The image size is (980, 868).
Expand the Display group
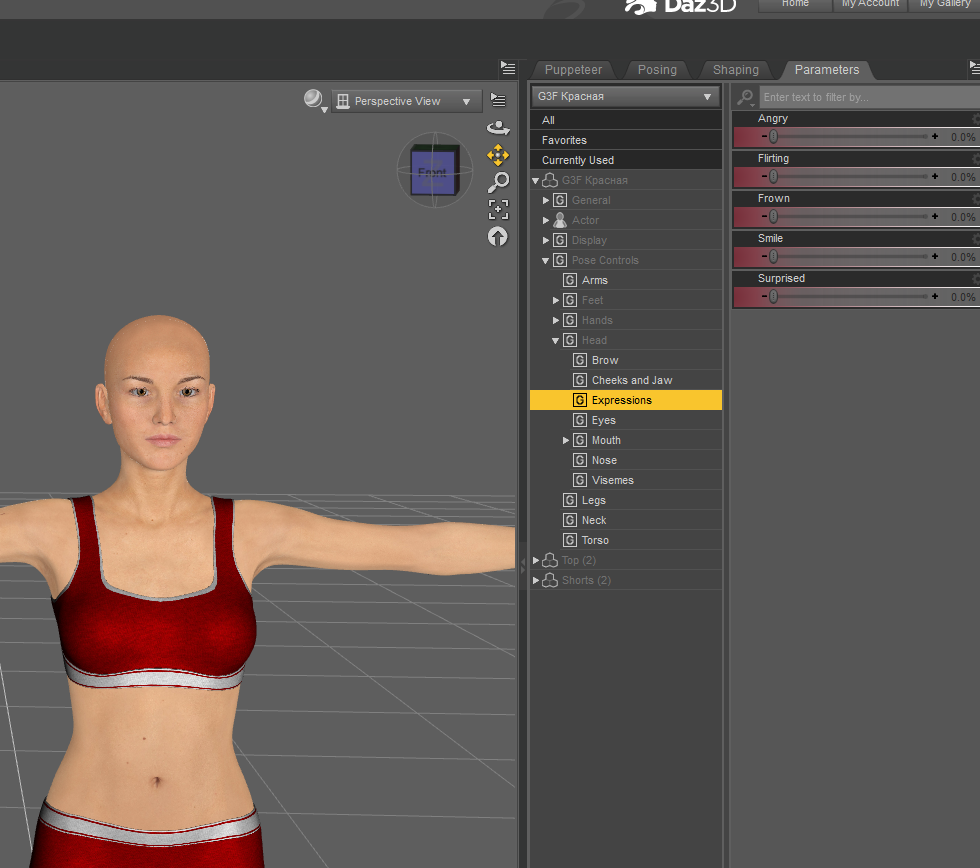point(546,241)
